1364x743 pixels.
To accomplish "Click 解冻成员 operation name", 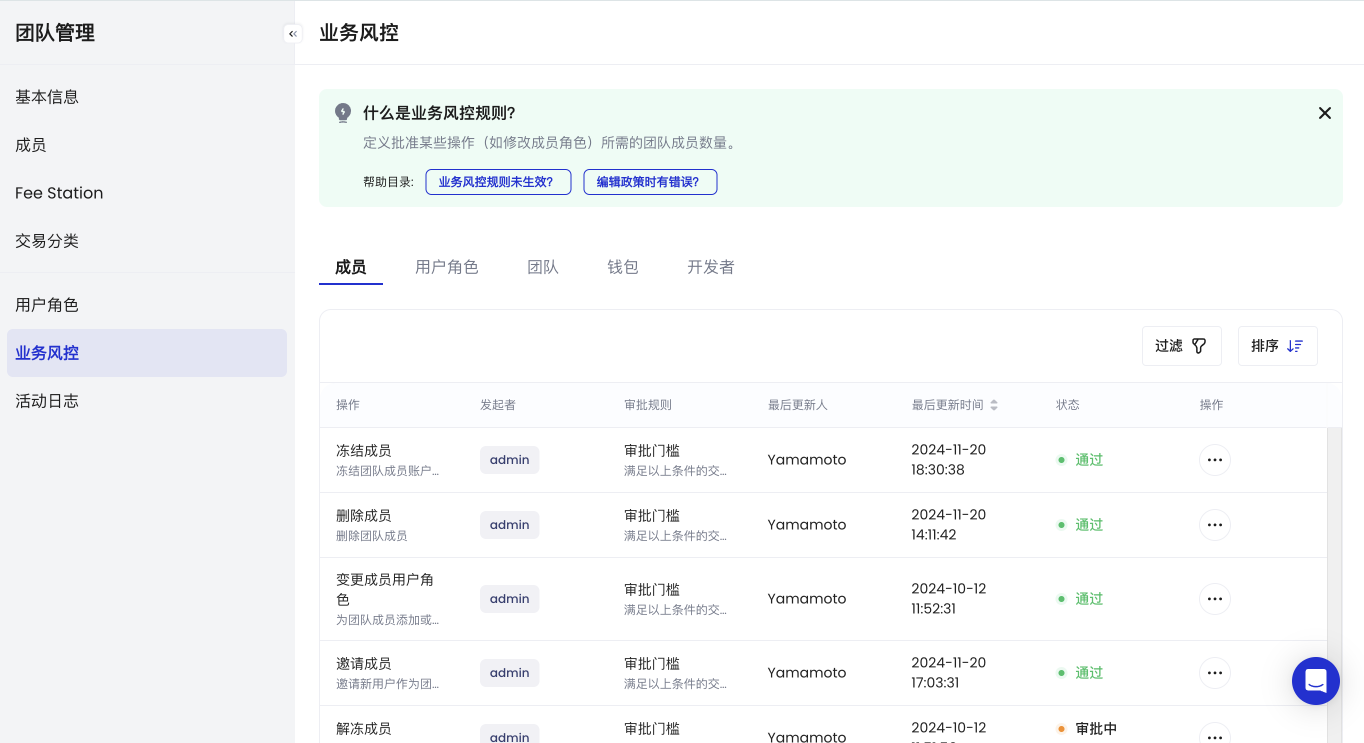I will coord(363,729).
